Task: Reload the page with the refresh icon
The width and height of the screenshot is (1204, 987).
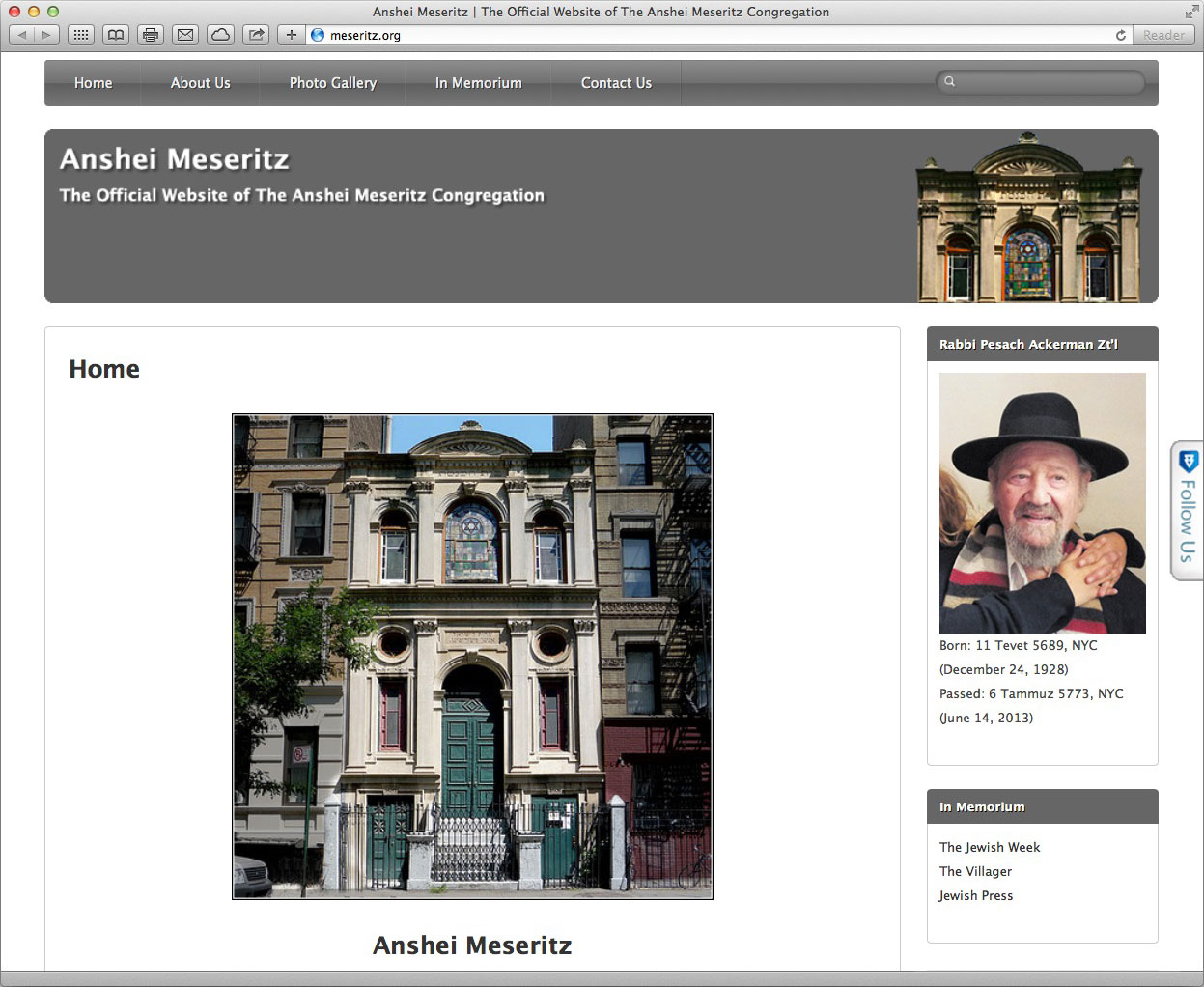Action: pyautogui.click(x=1120, y=35)
